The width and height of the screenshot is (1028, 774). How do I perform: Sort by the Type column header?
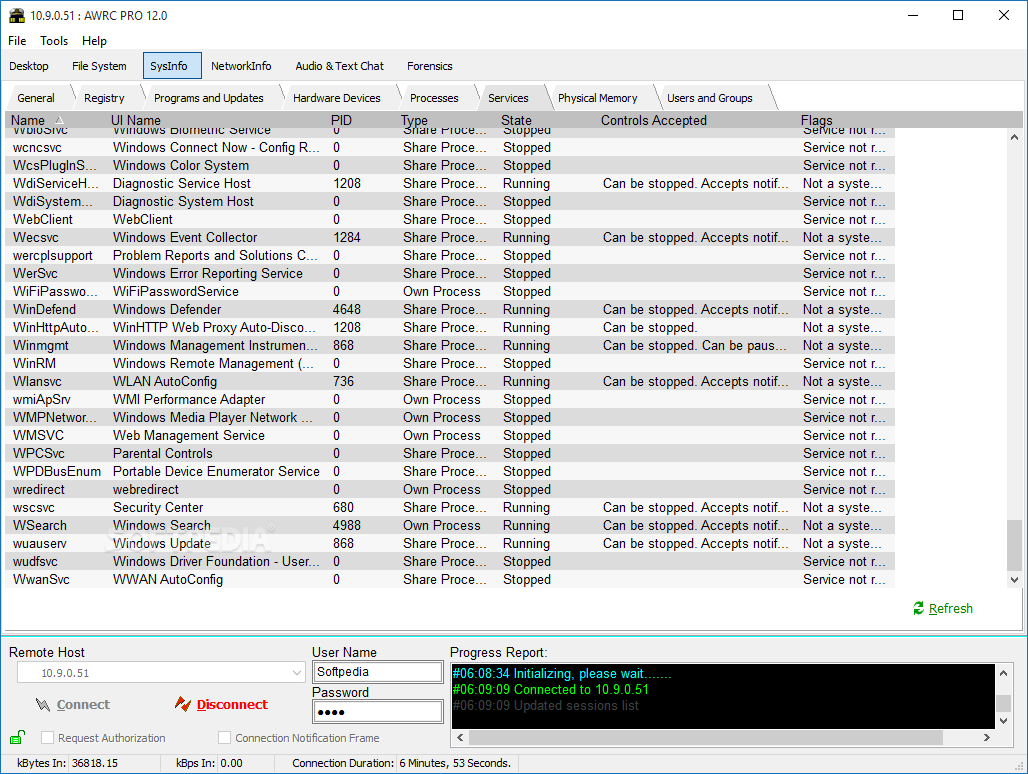(x=446, y=120)
